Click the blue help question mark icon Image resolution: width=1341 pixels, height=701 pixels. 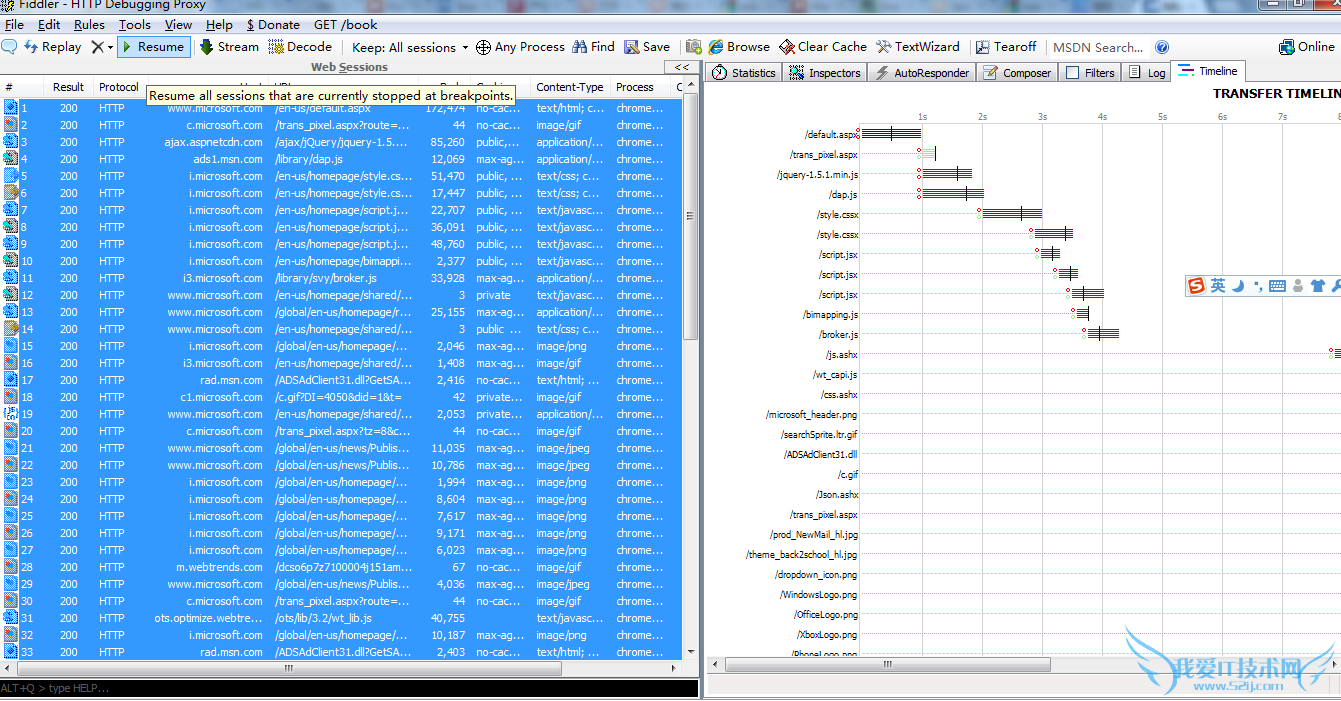click(1161, 47)
